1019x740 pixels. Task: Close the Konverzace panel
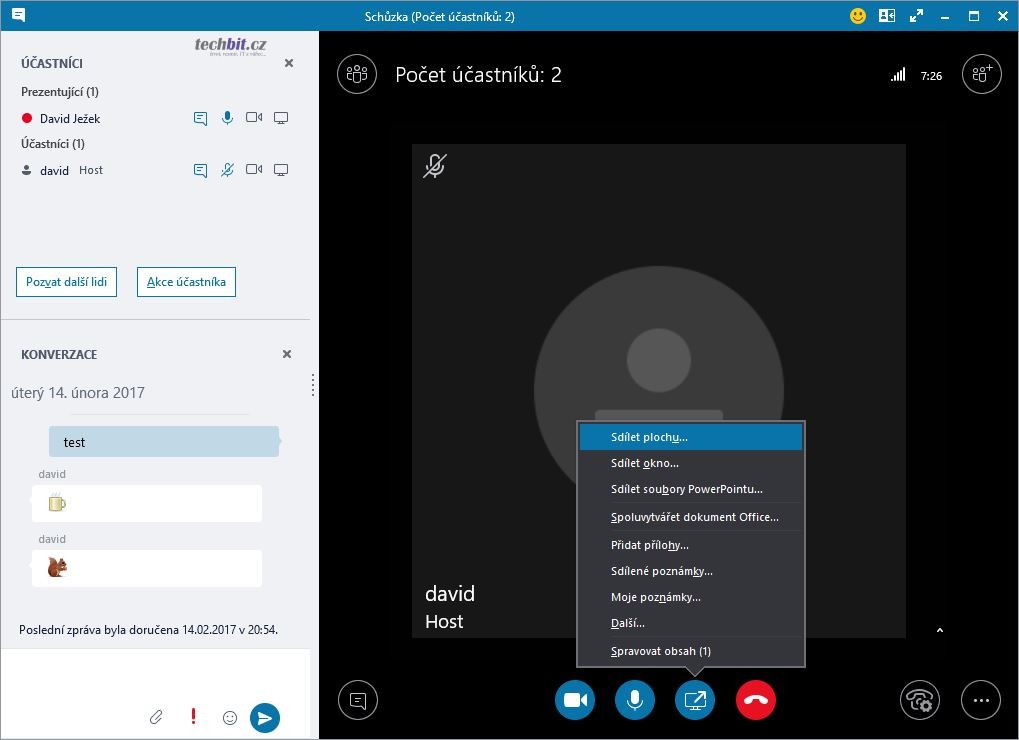pos(287,354)
